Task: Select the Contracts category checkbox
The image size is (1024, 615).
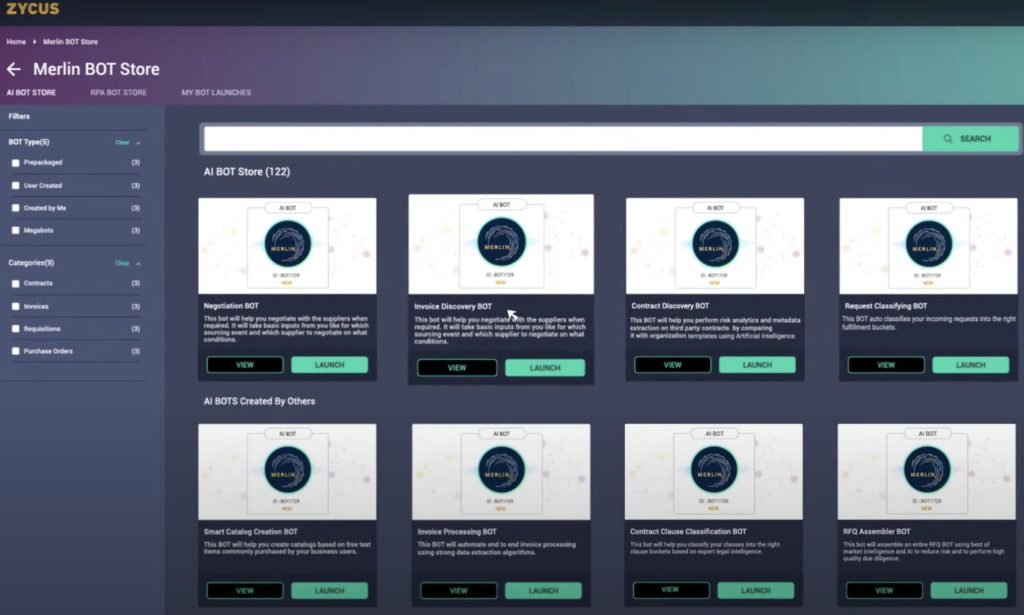Action: pos(16,284)
